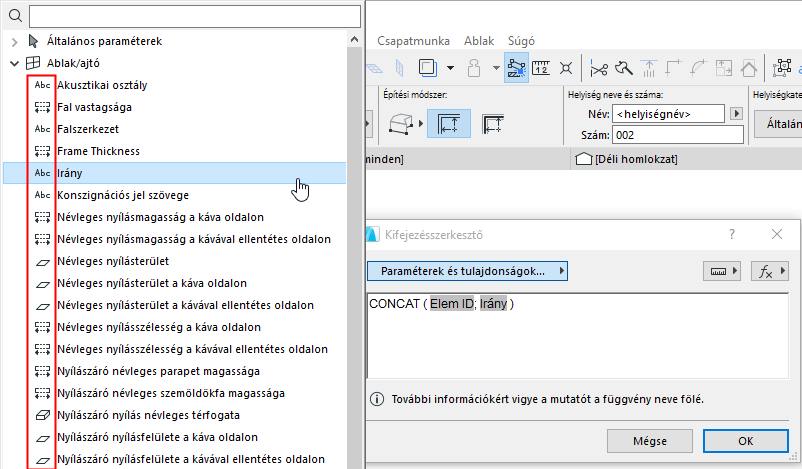The height and width of the screenshot is (469, 802).
Task: Click the 3D box geometry method icon
Action: (400, 124)
